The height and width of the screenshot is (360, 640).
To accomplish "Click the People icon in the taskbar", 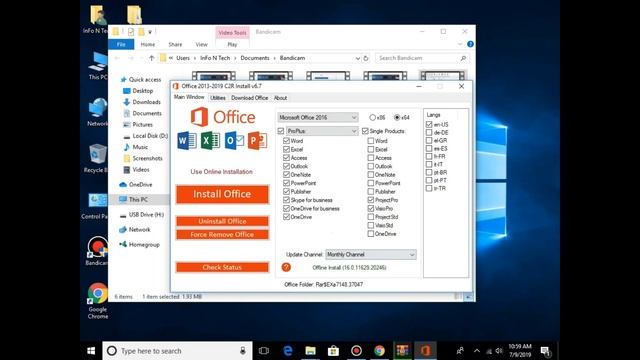I will [x=460, y=351].
